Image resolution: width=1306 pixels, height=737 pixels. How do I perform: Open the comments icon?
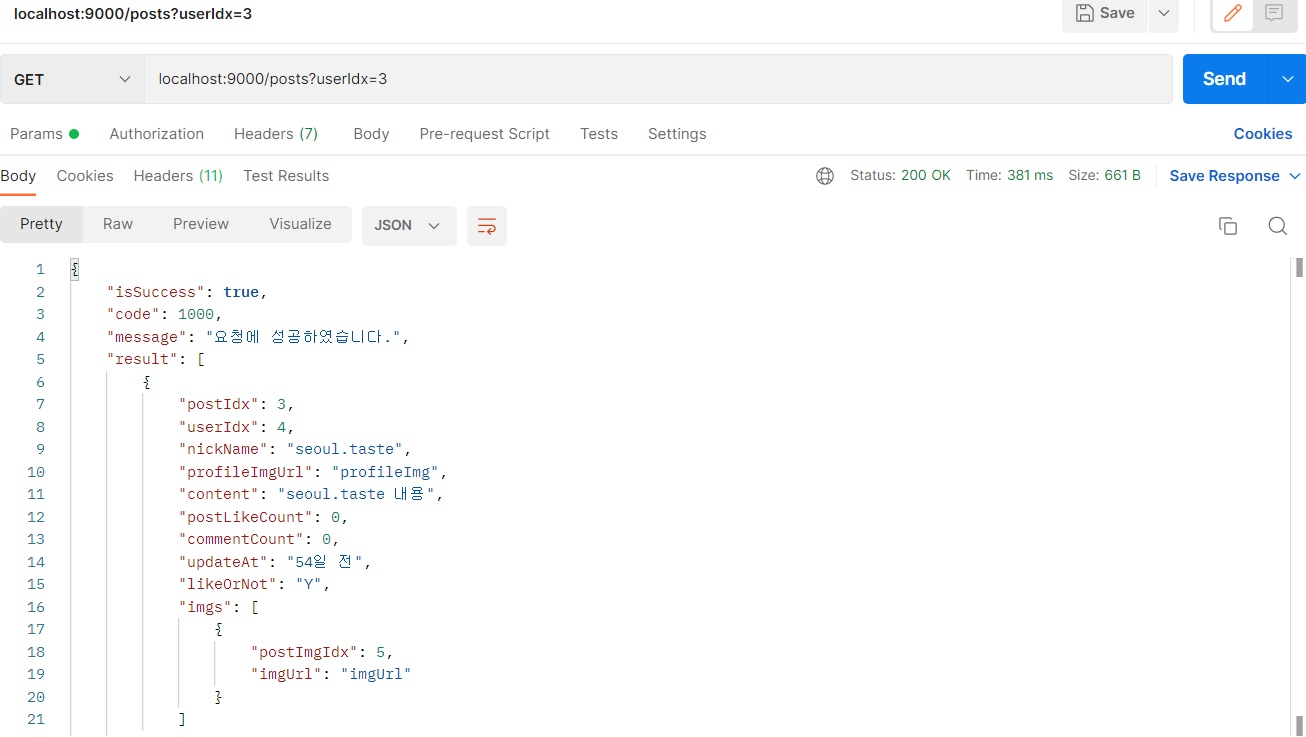click(x=1274, y=13)
